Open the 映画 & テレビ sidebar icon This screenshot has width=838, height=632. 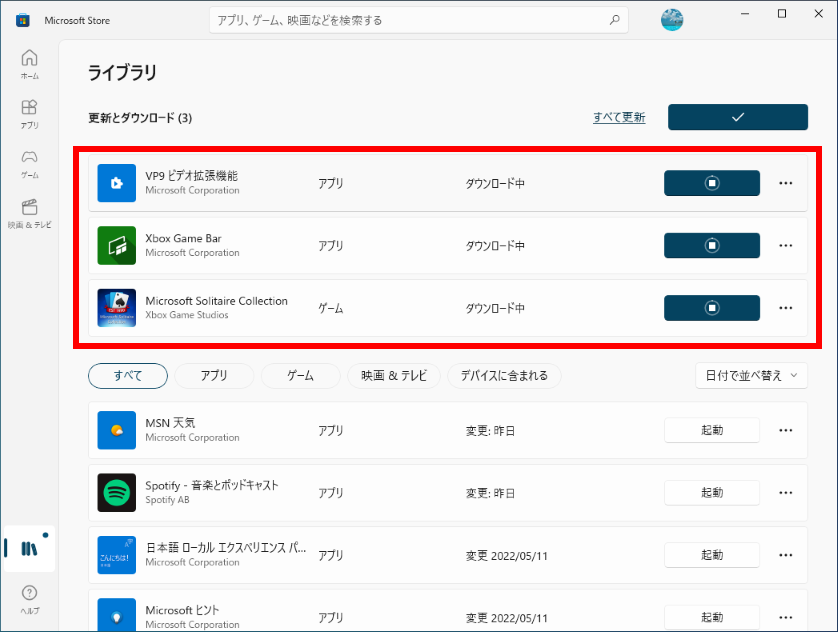click(x=29, y=213)
